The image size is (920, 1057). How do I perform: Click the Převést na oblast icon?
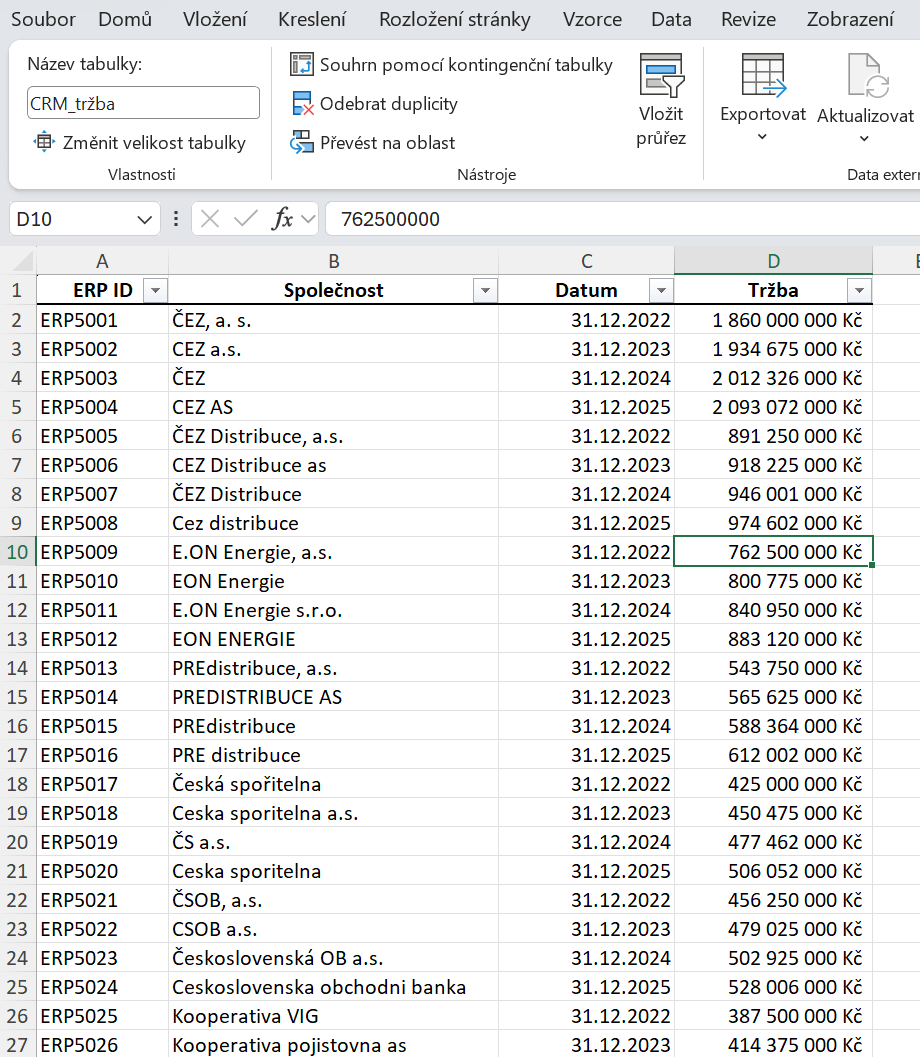(x=302, y=143)
